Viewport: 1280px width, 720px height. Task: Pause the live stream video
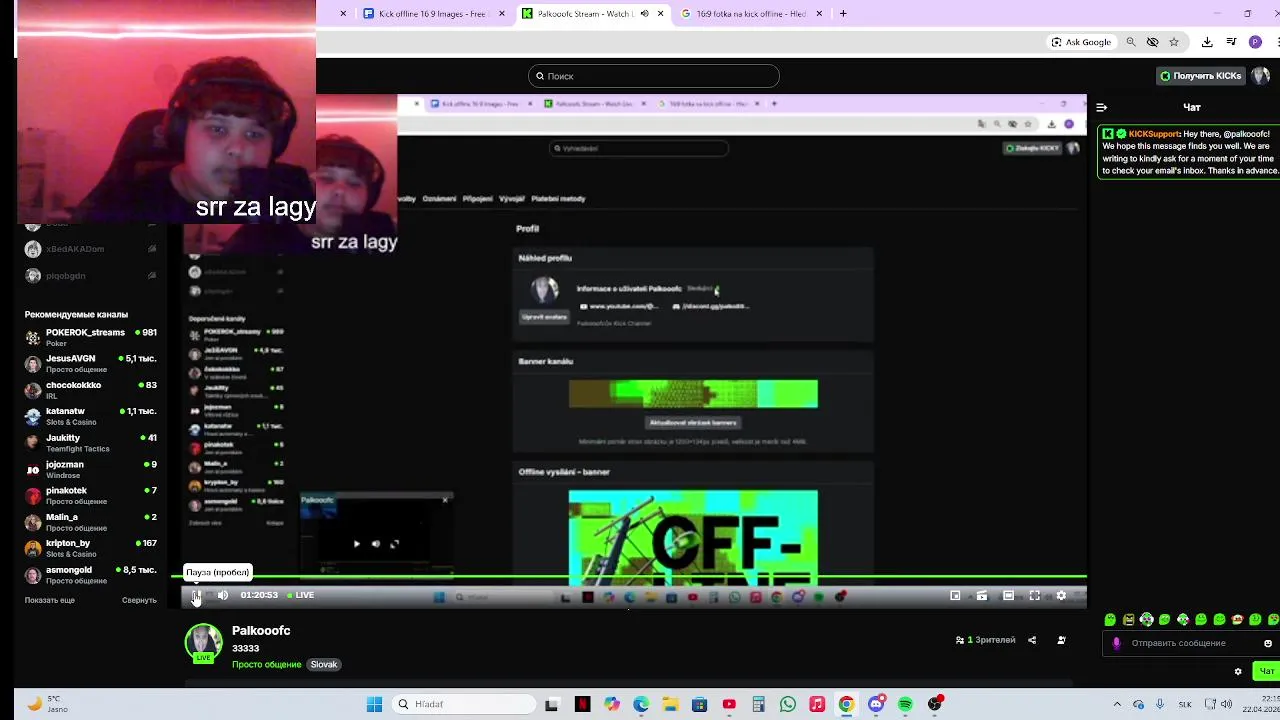196,596
